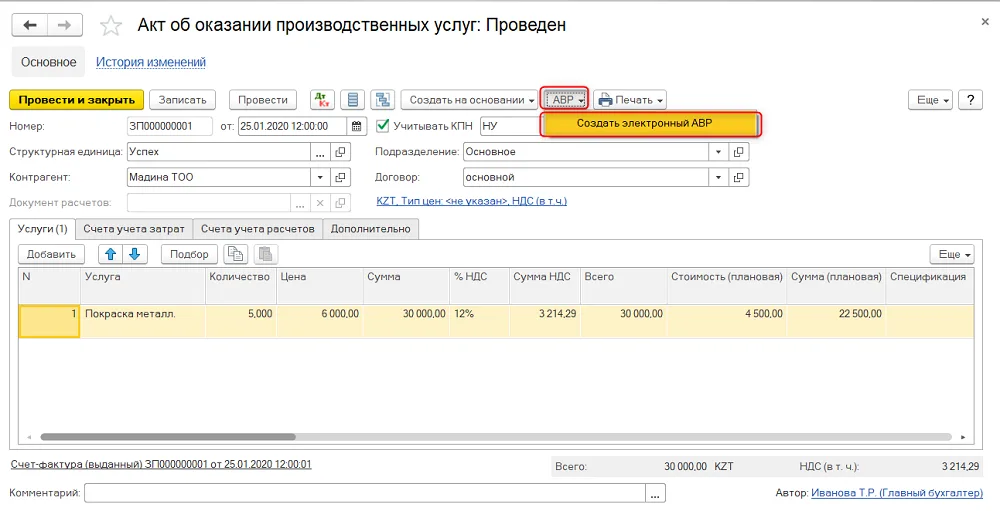Switch to Счета учета расчетов tab
The image size is (1000, 511).
click(x=258, y=229)
